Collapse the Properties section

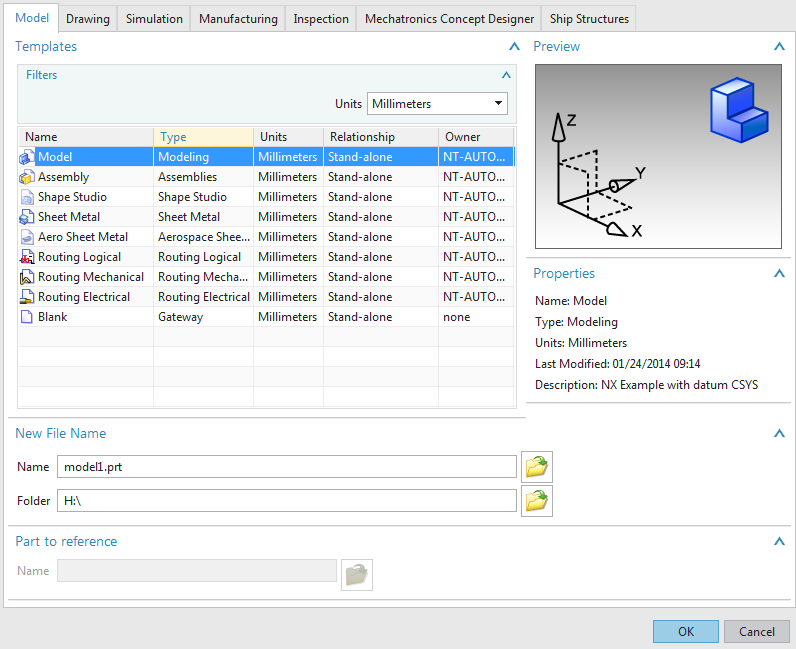[x=779, y=274]
